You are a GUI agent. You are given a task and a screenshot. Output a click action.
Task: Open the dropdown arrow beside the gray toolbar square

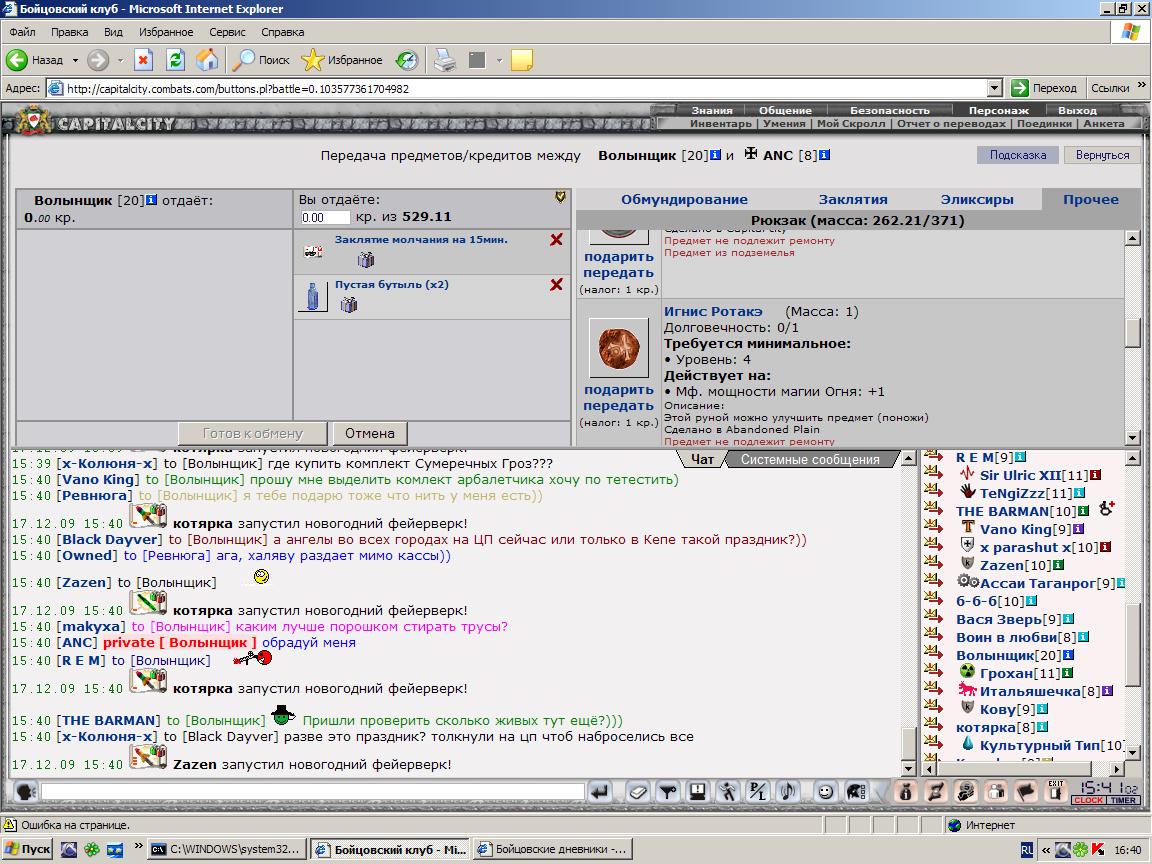(x=499, y=60)
